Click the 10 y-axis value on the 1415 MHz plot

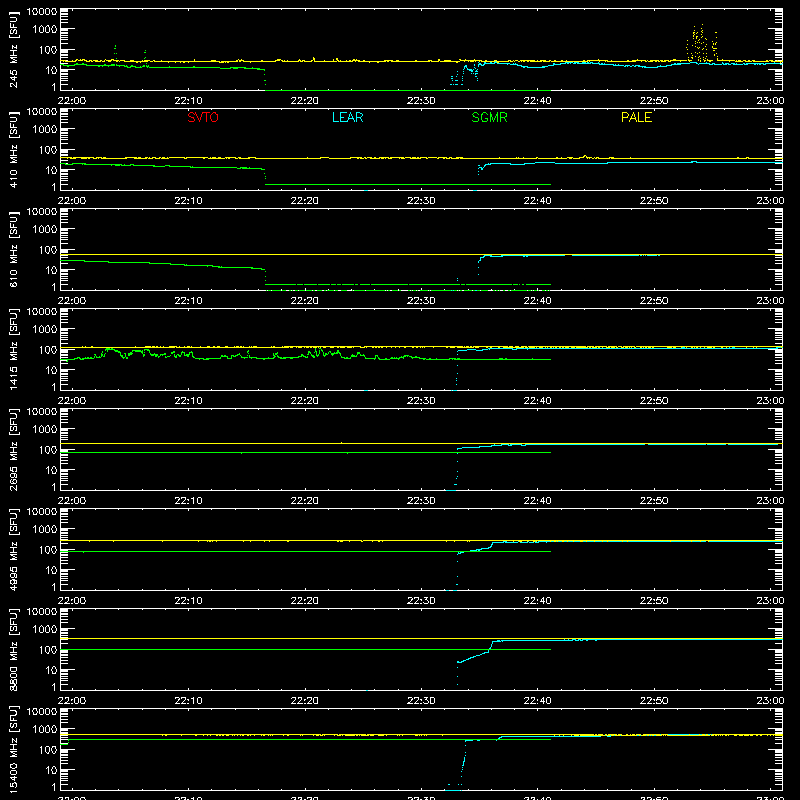click(51, 370)
